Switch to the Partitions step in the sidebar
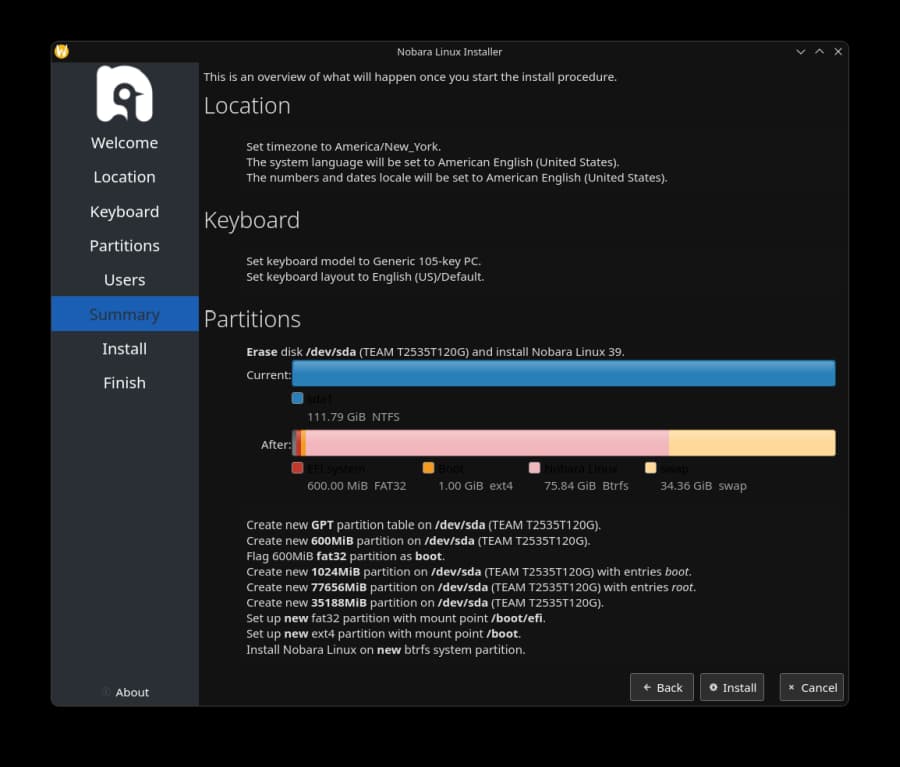The width and height of the screenshot is (900, 767). (x=125, y=246)
